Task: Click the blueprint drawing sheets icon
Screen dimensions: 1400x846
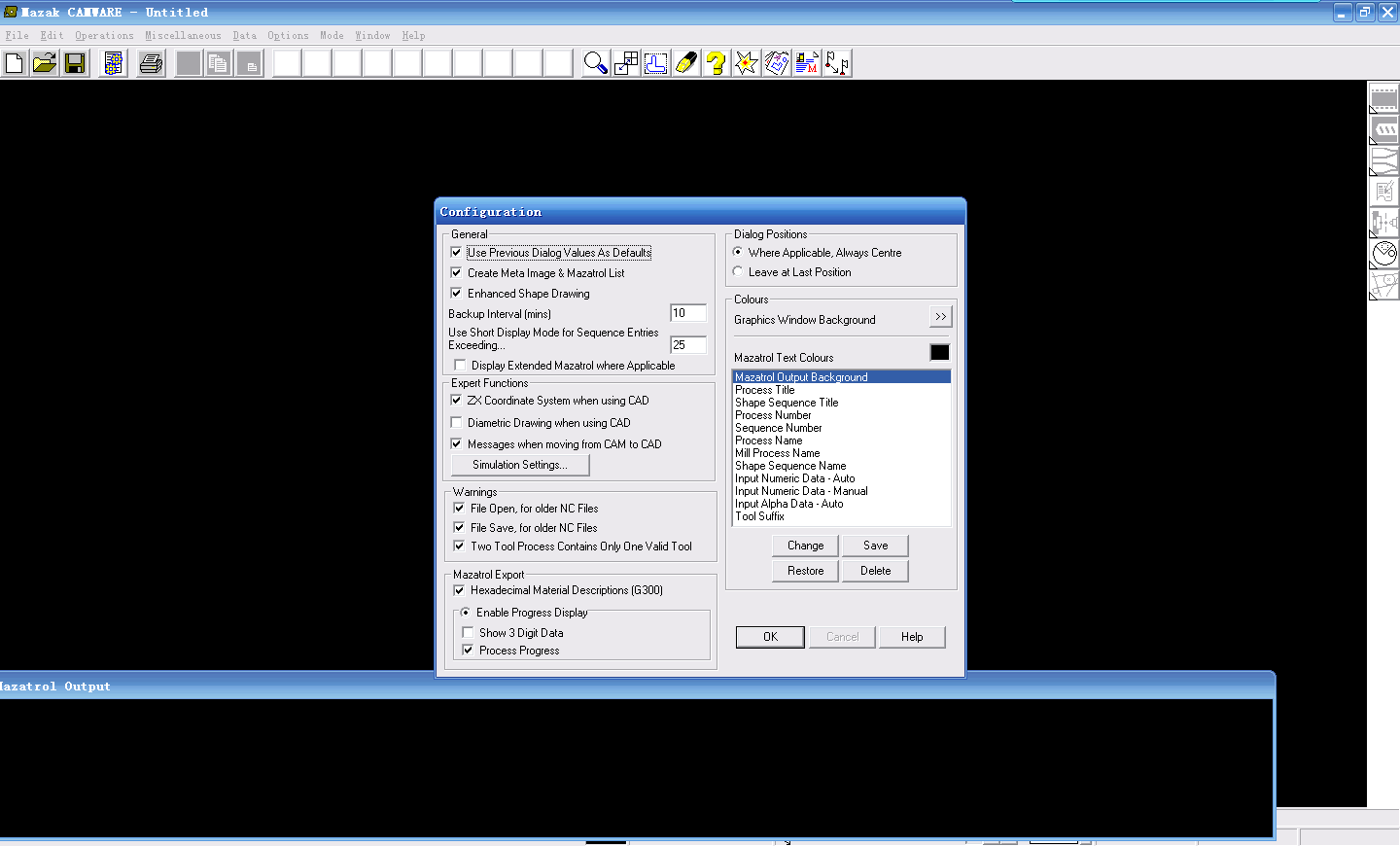Action: tap(776, 64)
